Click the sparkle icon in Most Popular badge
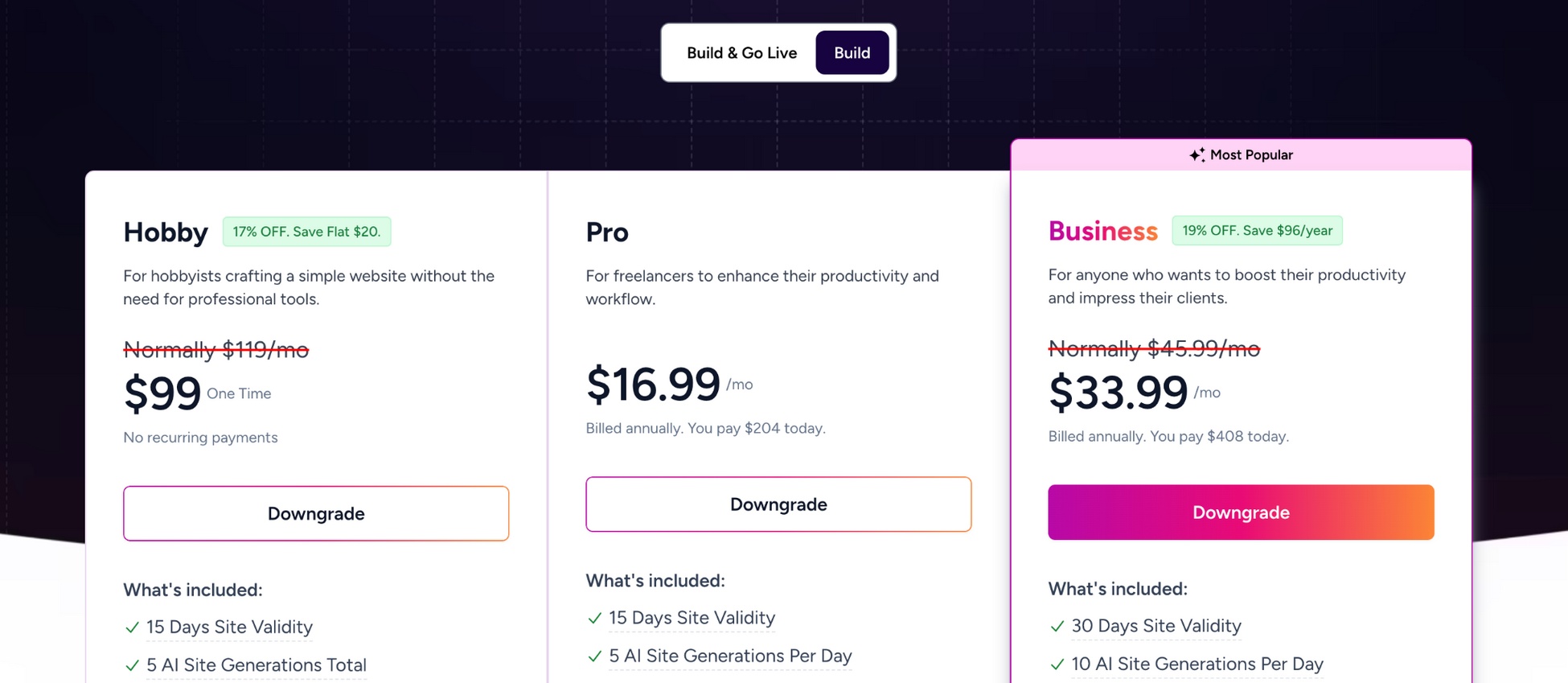1568x683 pixels. (1197, 154)
